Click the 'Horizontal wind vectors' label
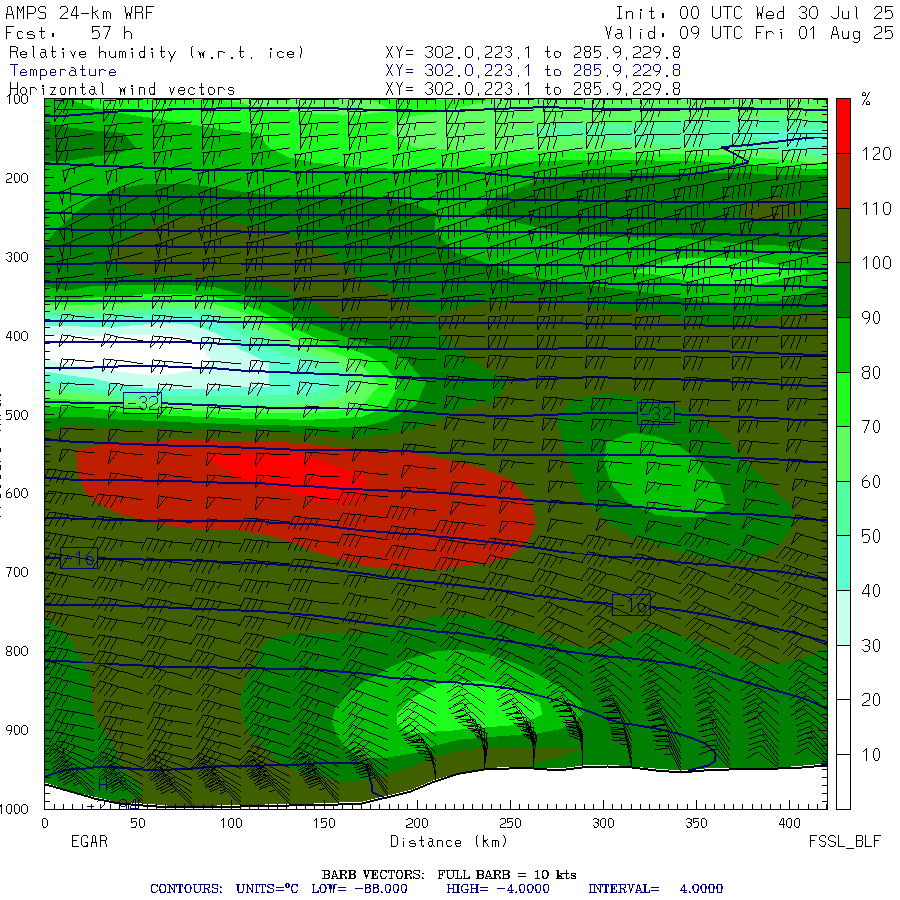This screenshot has width=900, height=900. coord(122,90)
